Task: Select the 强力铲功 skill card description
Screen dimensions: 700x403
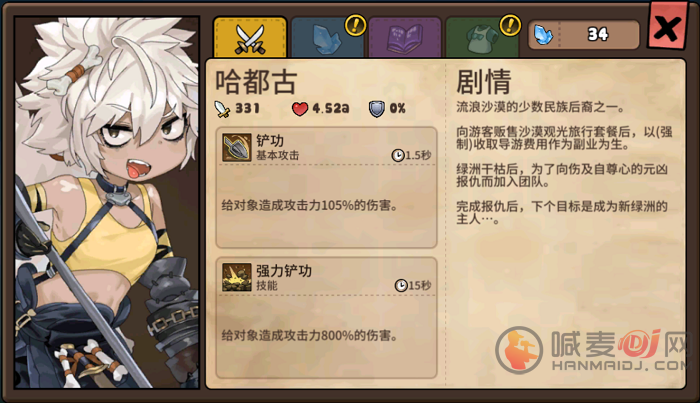Action: point(310,336)
